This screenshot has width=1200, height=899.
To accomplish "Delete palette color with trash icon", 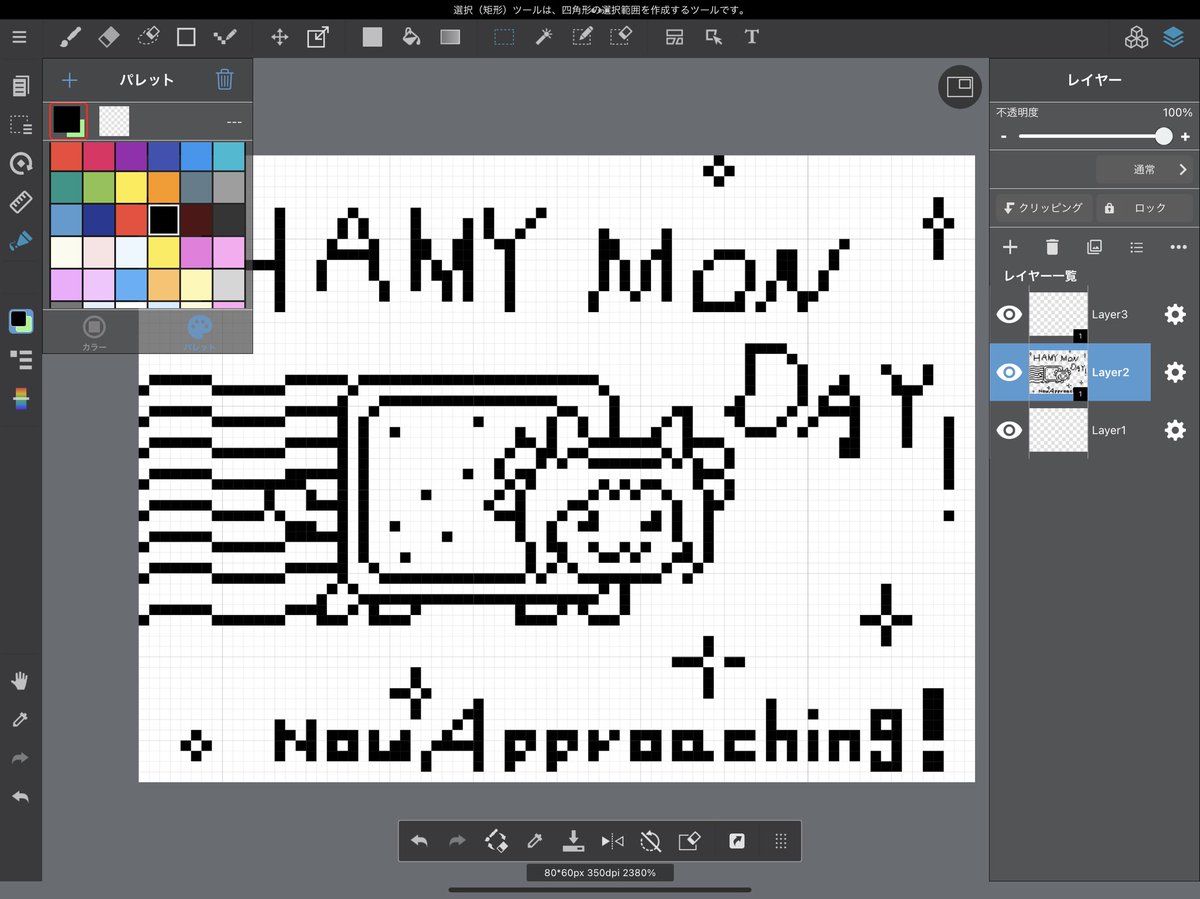I will pos(225,80).
